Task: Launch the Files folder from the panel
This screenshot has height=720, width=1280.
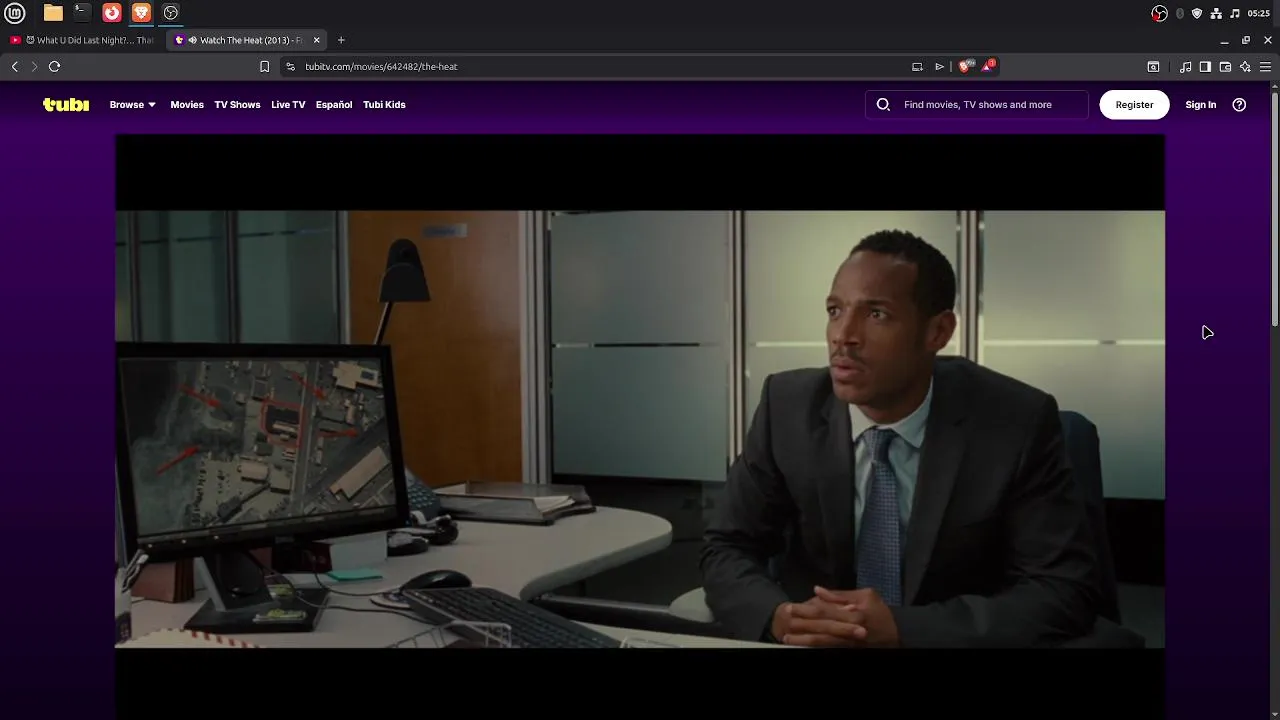Action: click(53, 13)
